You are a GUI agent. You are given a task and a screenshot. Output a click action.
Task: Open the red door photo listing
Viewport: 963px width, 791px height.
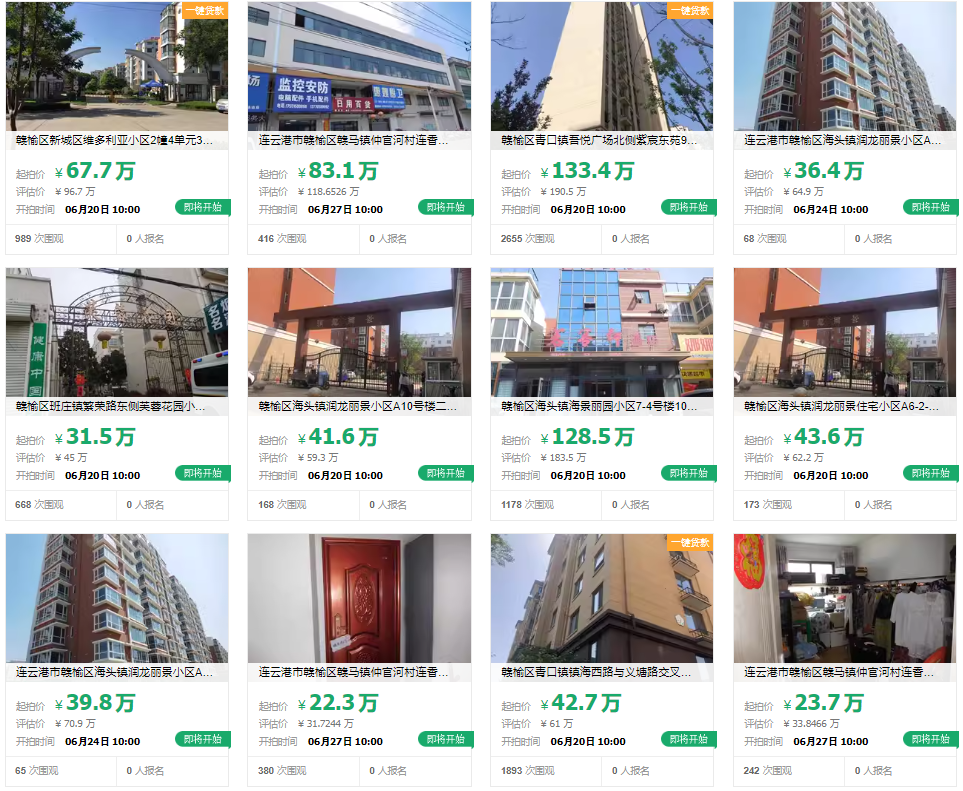tap(359, 598)
